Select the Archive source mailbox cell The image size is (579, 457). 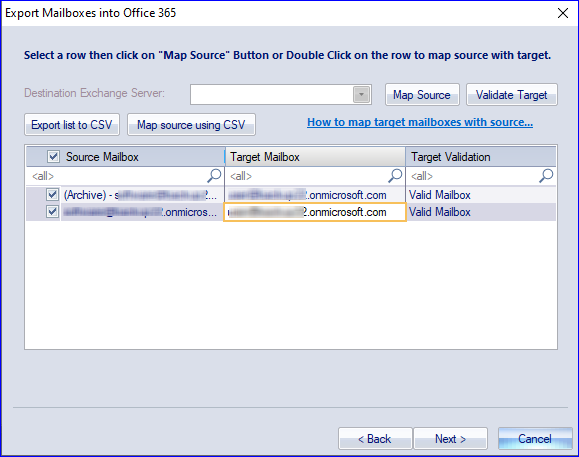pyautogui.click(x=143, y=195)
